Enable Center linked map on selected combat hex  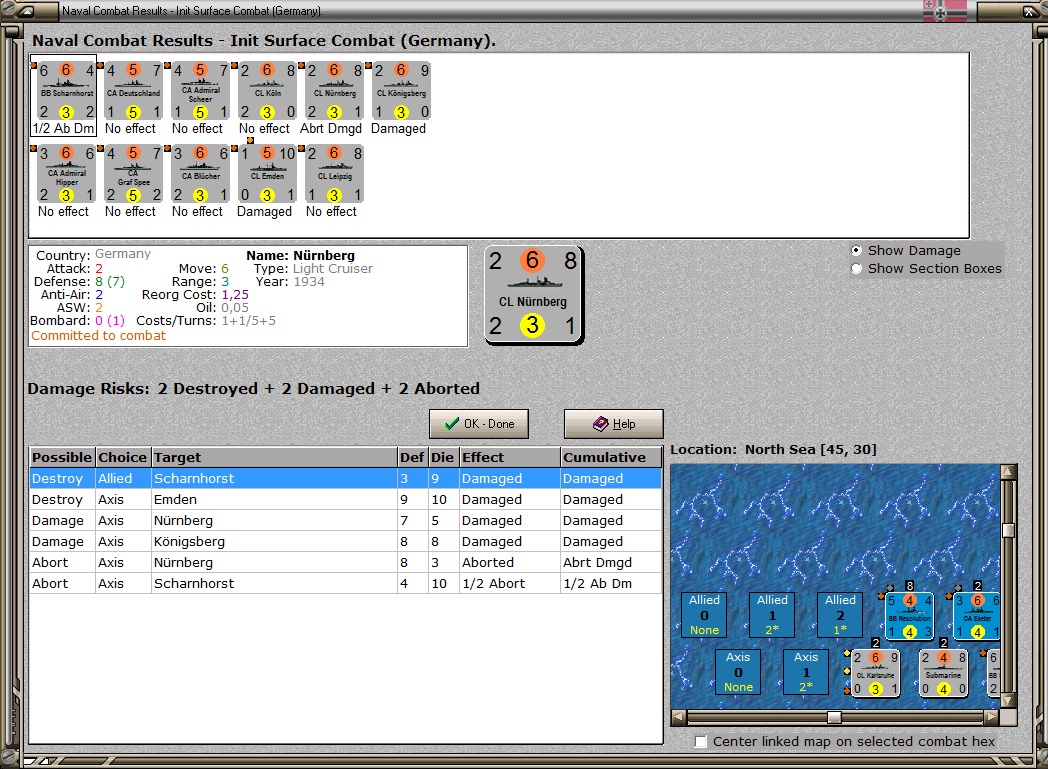[700, 742]
